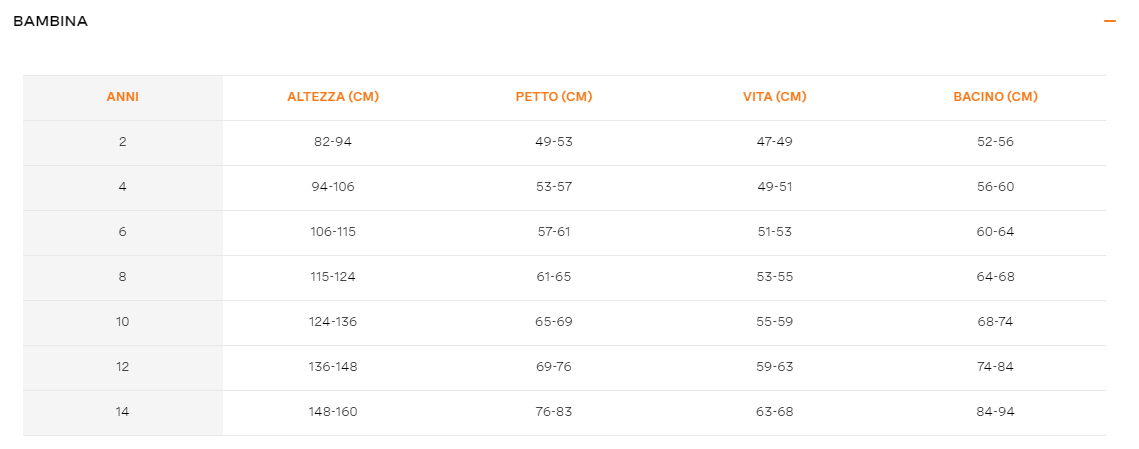Select the 55-59 waist measurement cell
The image size is (1139, 449).
click(775, 322)
